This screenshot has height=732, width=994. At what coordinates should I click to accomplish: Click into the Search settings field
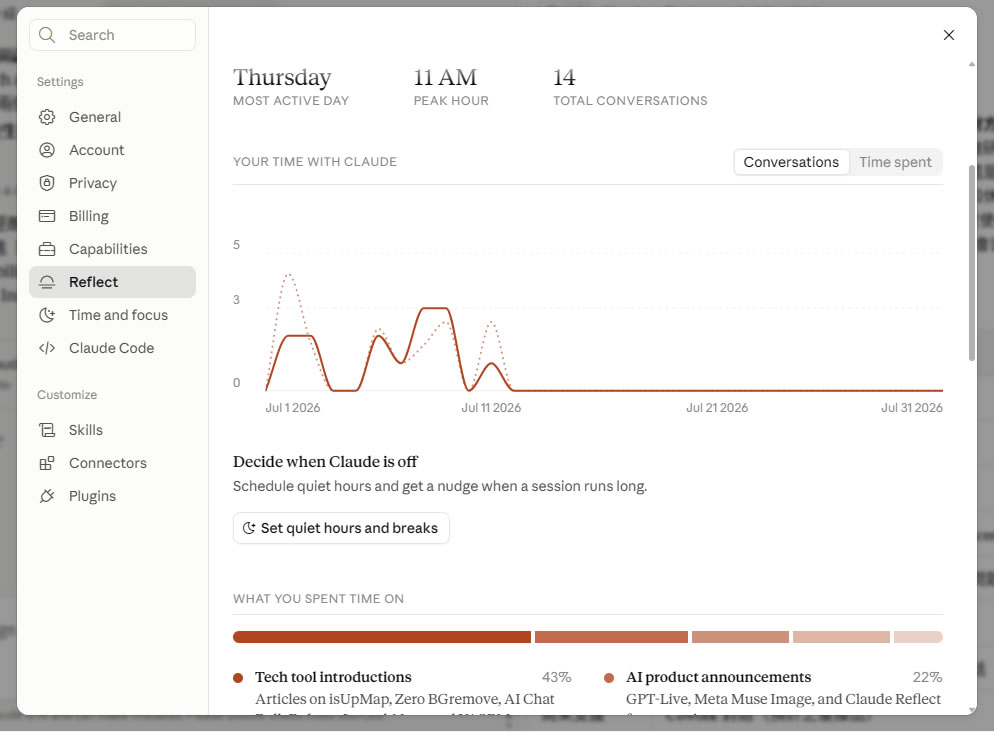pos(112,35)
